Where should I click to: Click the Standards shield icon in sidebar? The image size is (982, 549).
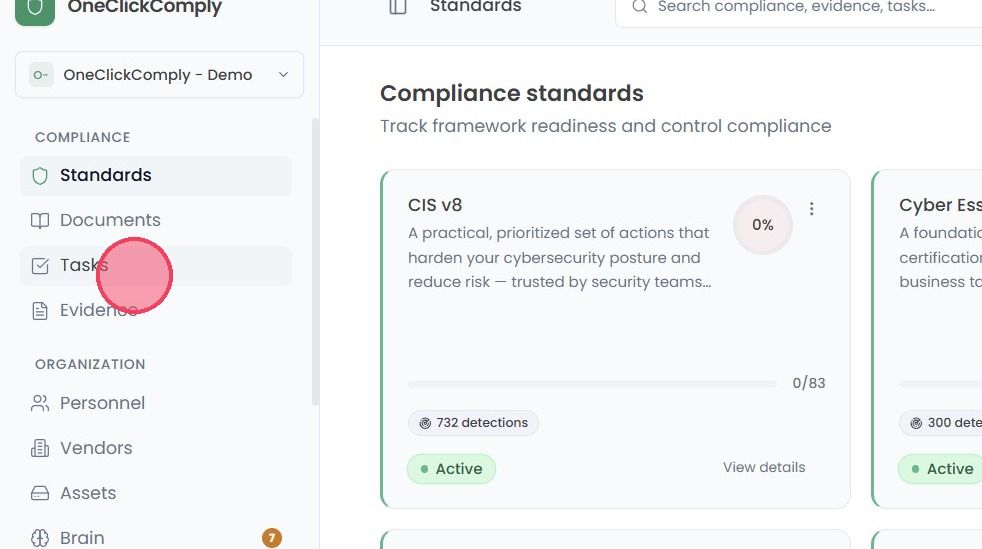[x=40, y=176]
